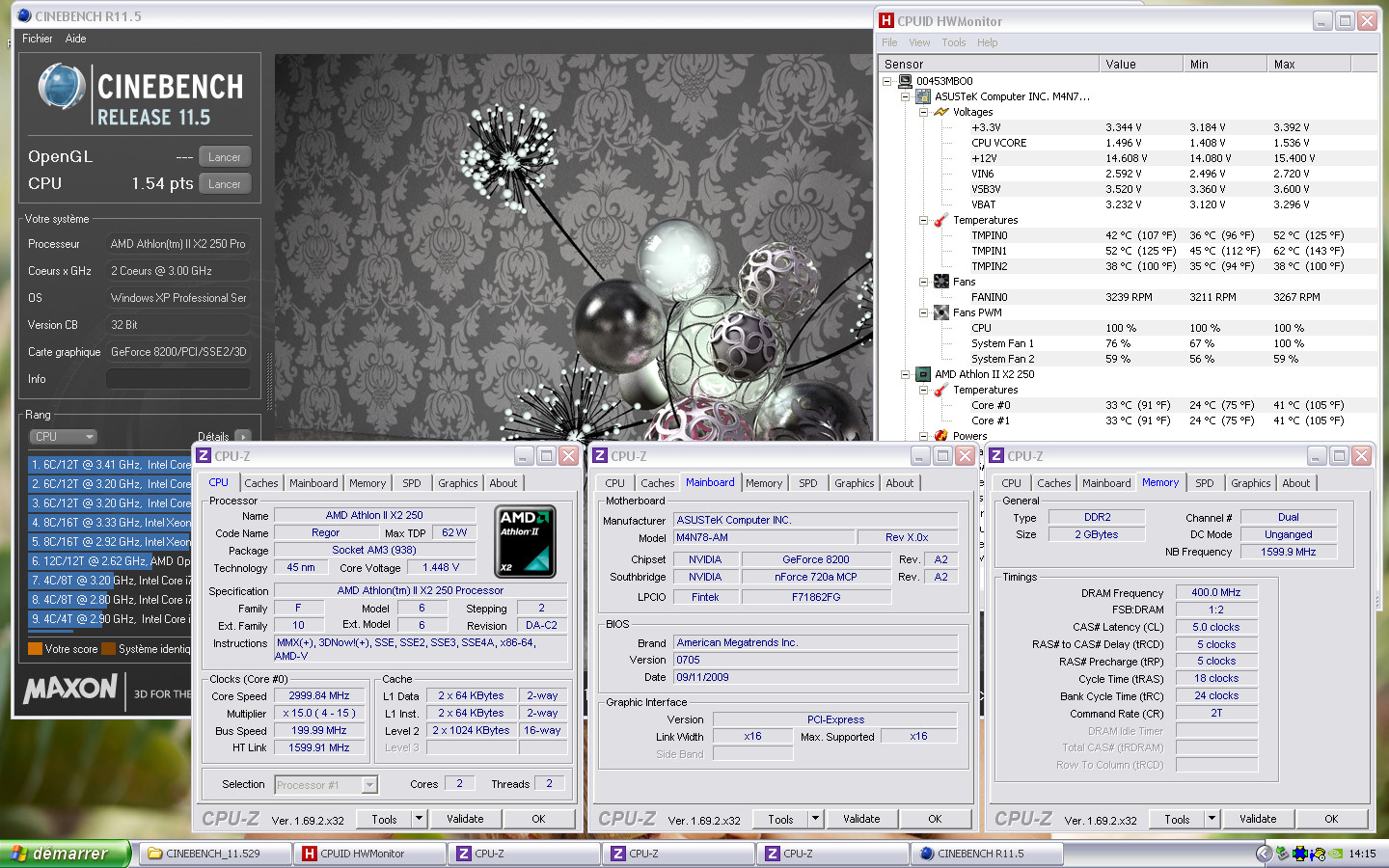
Task: Click the AMD Athlon II X2 logo in CPU-Z
Action: pos(525,541)
